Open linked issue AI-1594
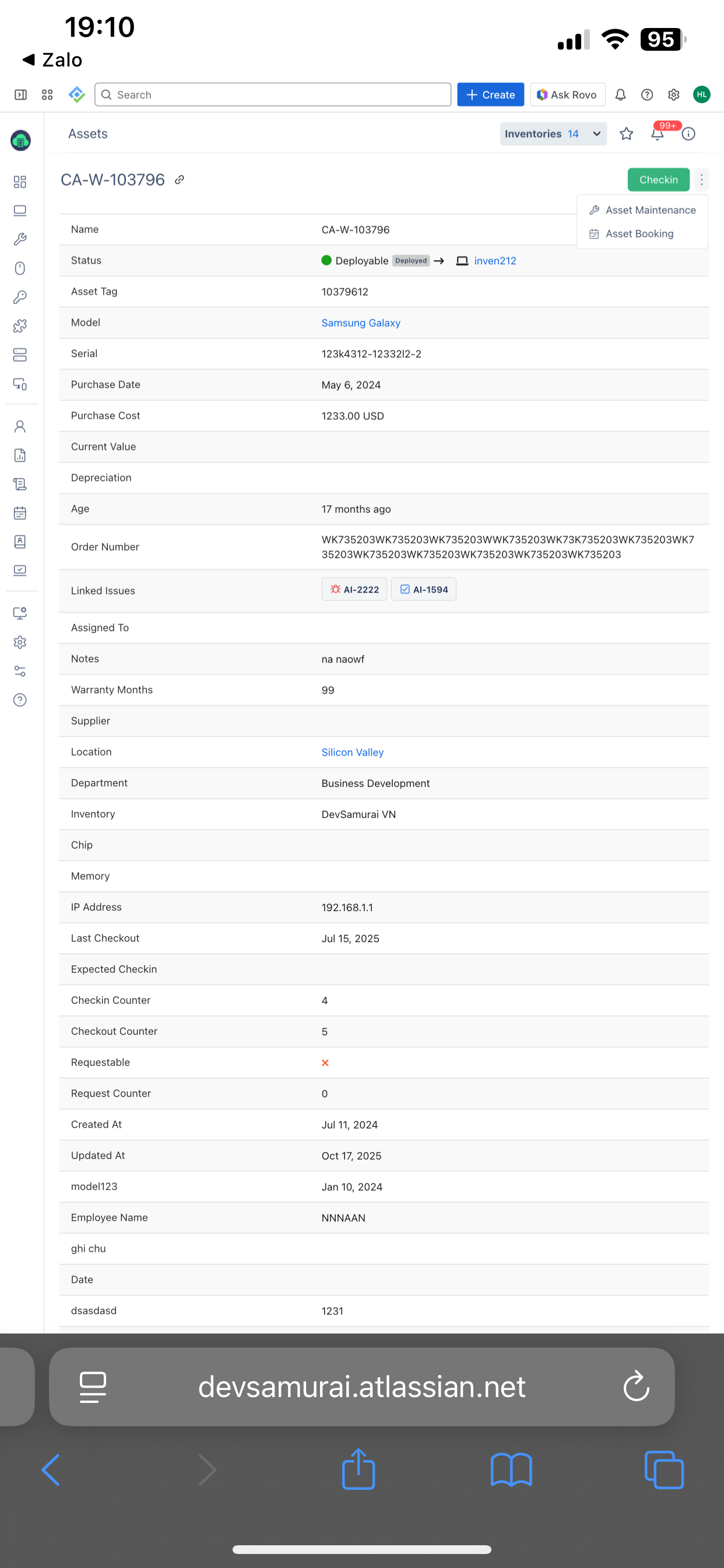This screenshot has height=1568, width=724. 423,589
